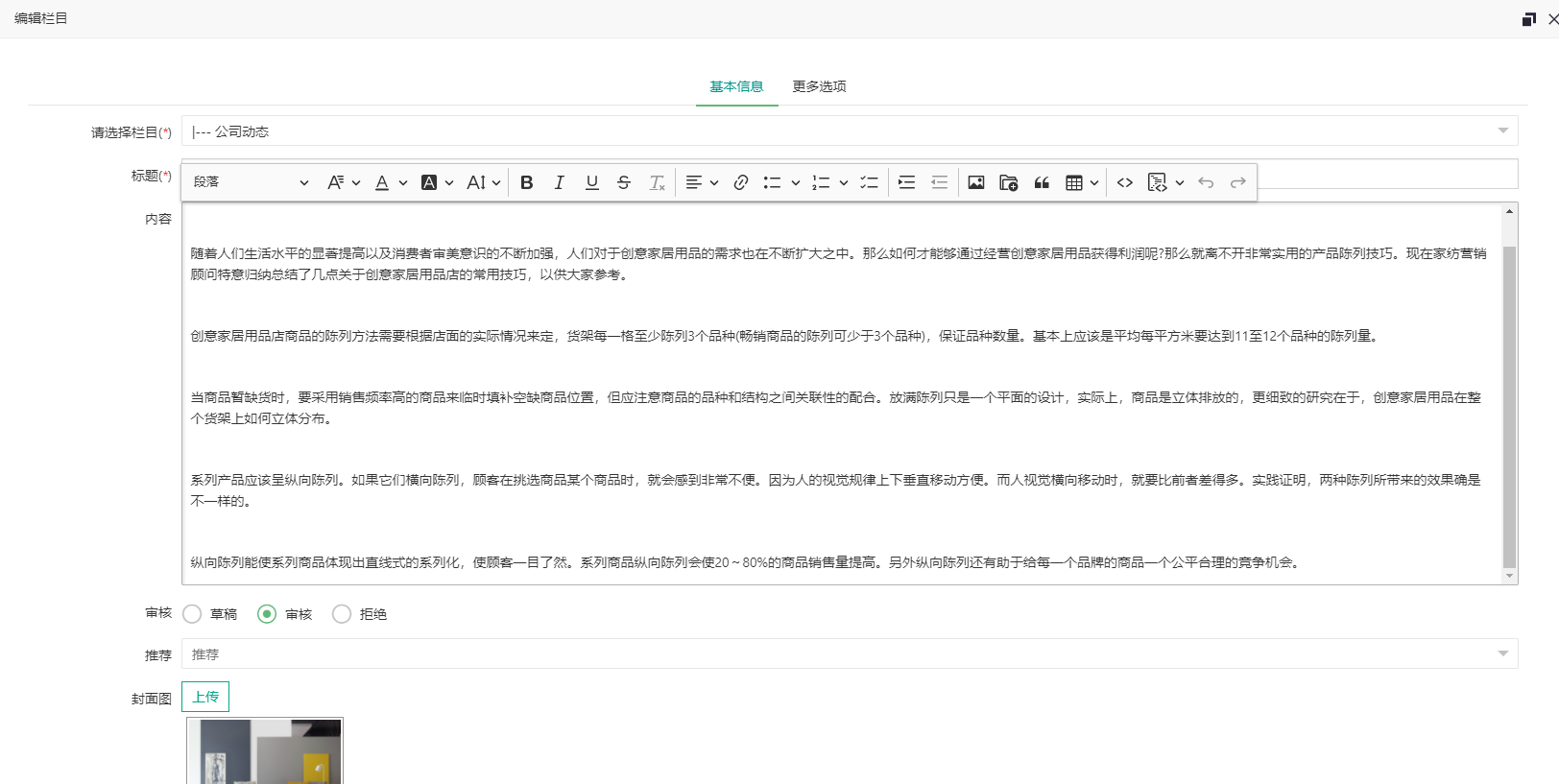Toggle underline formatting
Image resolution: width=1559 pixels, height=784 pixels.
[x=591, y=182]
